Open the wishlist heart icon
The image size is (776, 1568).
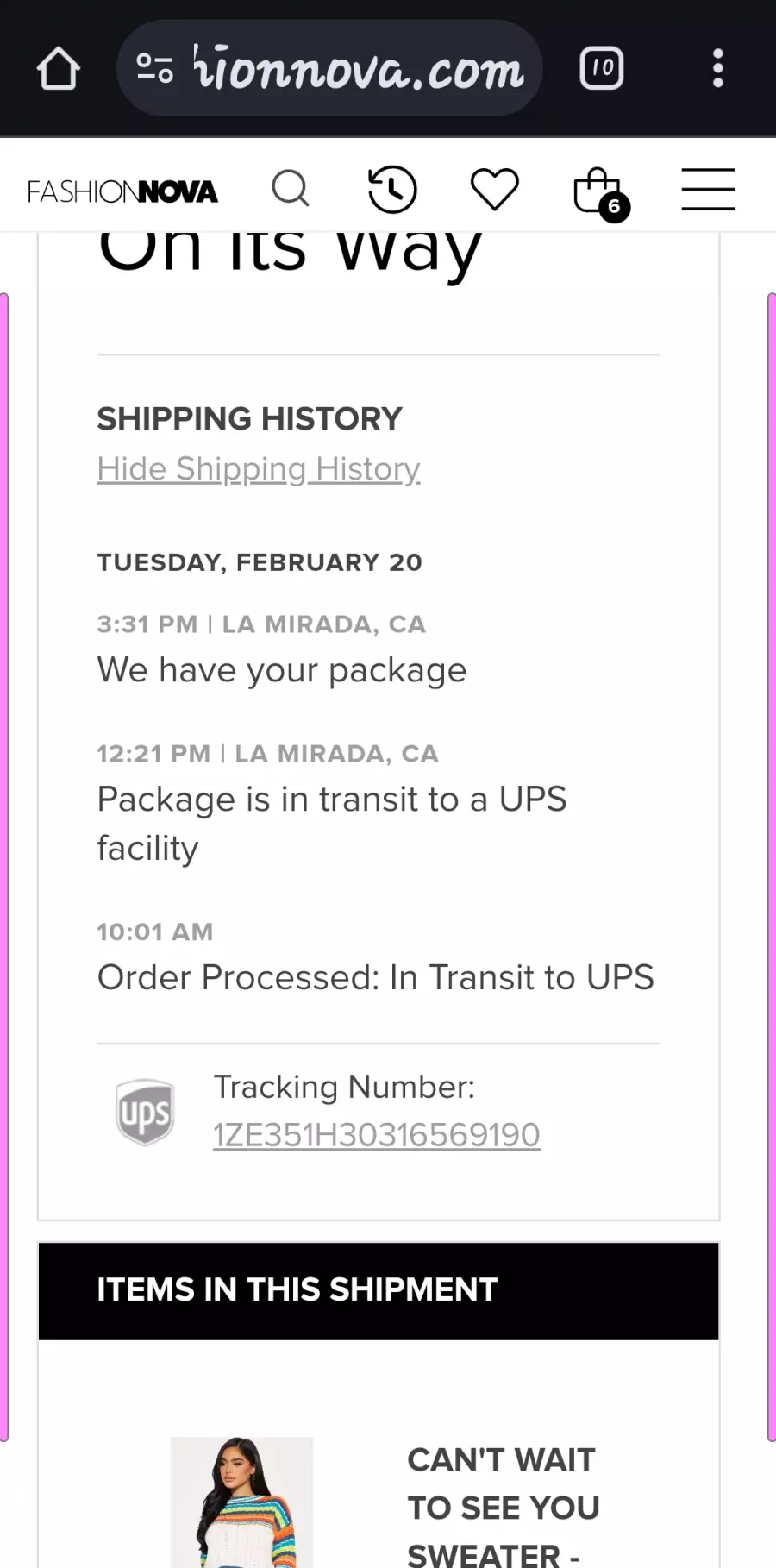pos(495,189)
